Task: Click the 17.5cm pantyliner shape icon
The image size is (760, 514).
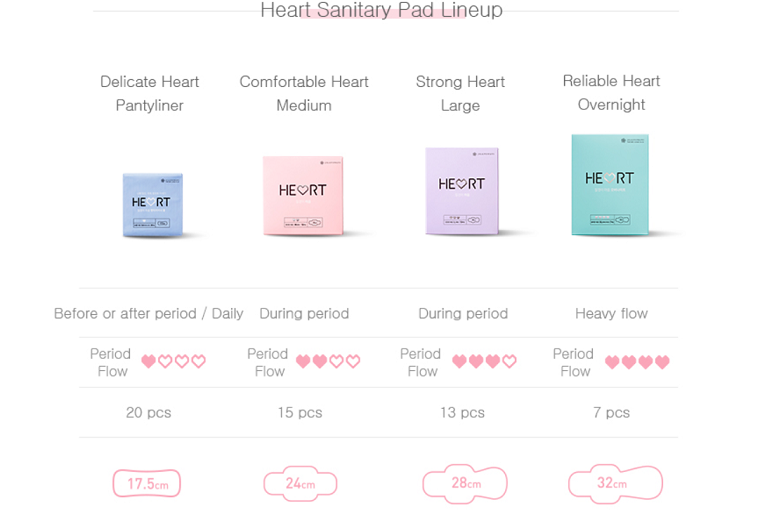Action: click(x=147, y=483)
